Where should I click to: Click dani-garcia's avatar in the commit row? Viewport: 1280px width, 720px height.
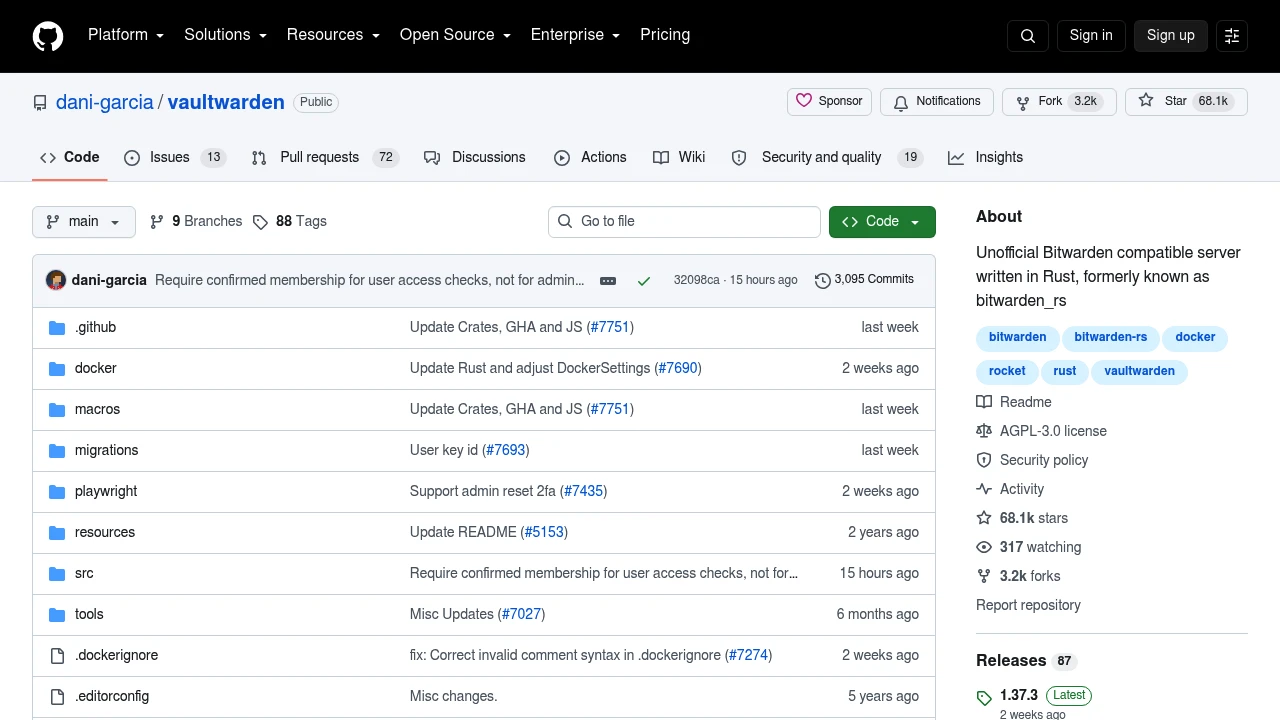56,280
